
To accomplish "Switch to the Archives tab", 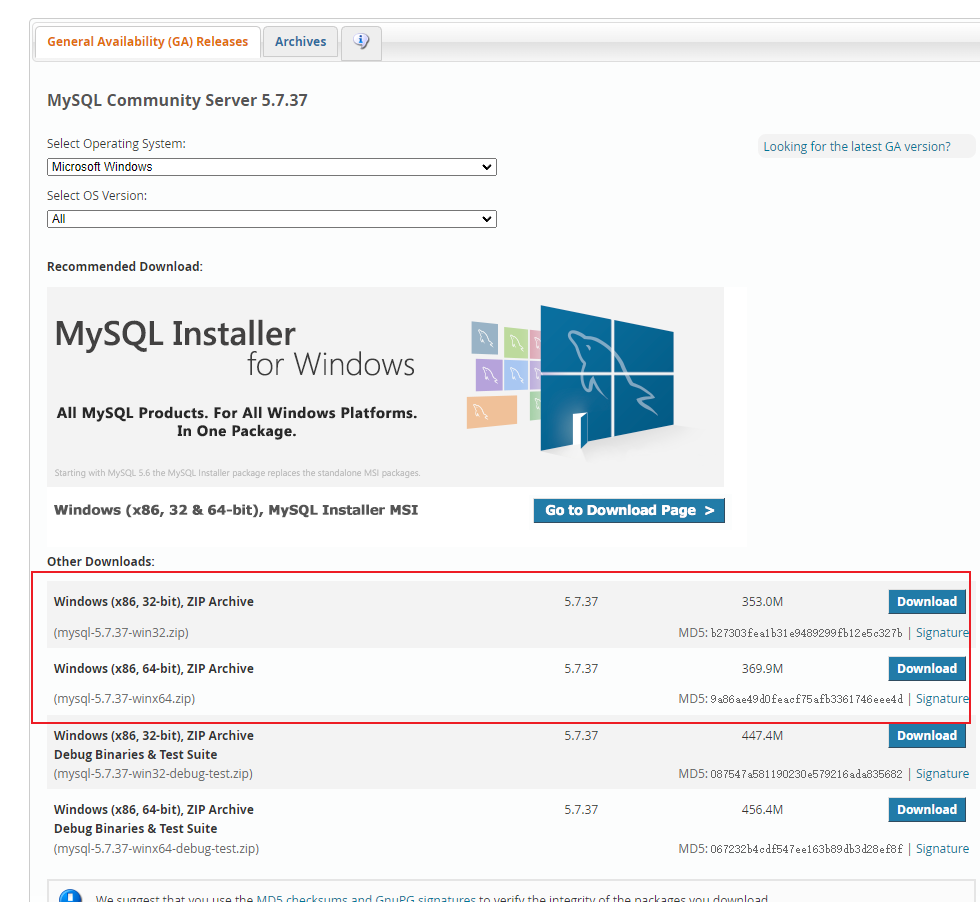I will pyautogui.click(x=301, y=42).
